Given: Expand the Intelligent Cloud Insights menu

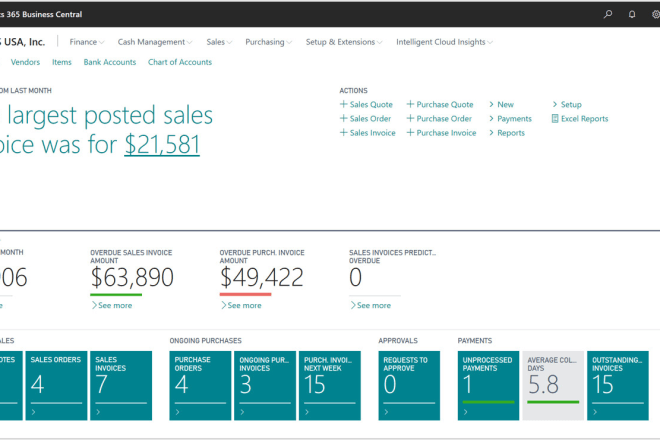Looking at the screenshot, I should 444,42.
